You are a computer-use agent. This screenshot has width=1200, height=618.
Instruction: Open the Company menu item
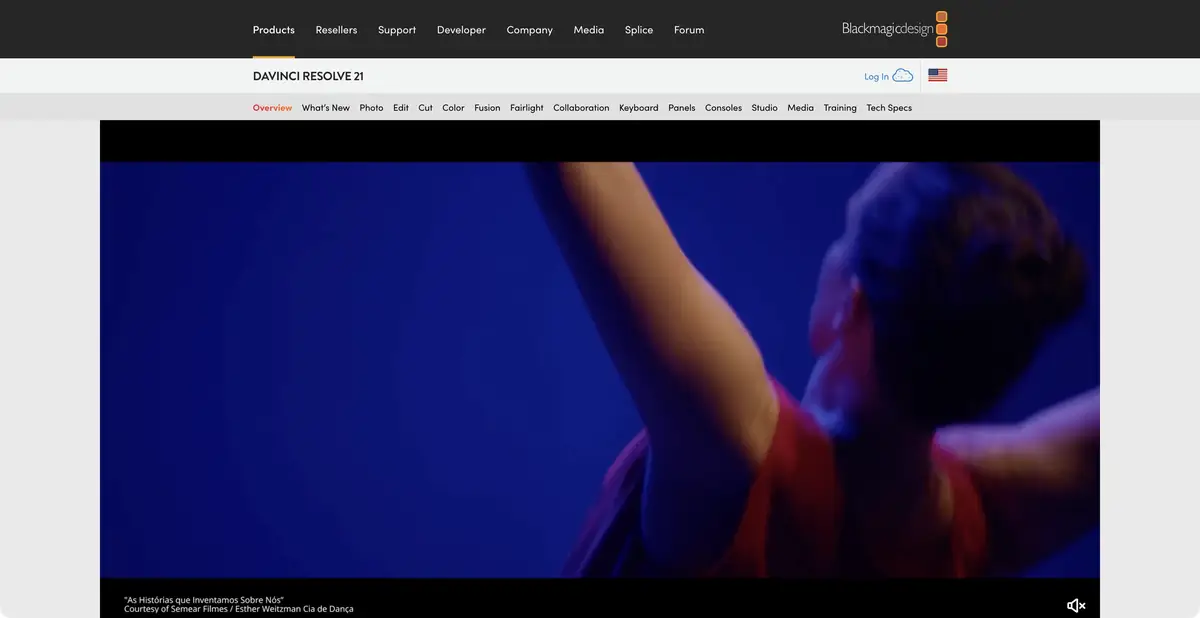point(529,30)
